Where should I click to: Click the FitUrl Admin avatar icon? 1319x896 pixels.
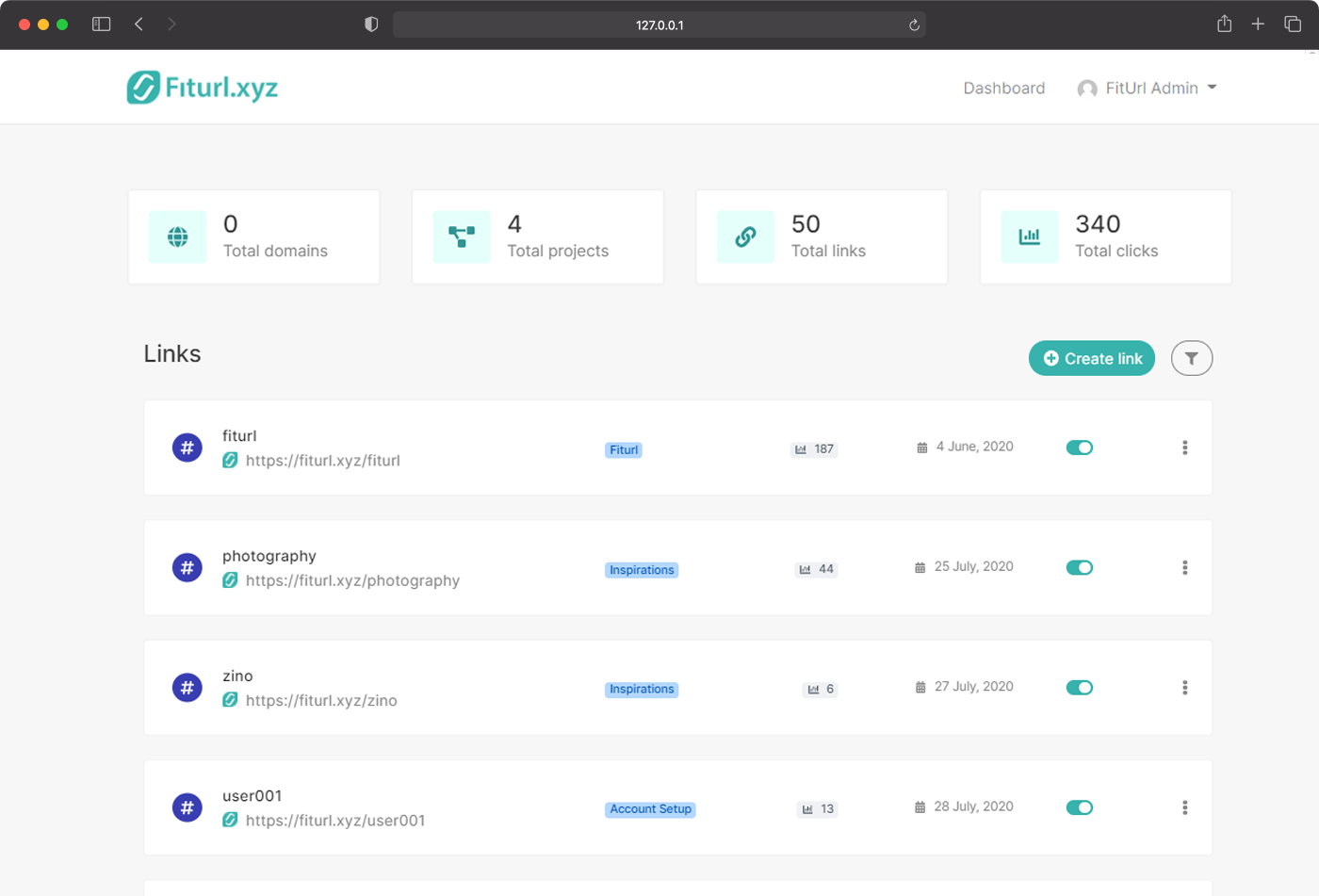click(x=1087, y=89)
